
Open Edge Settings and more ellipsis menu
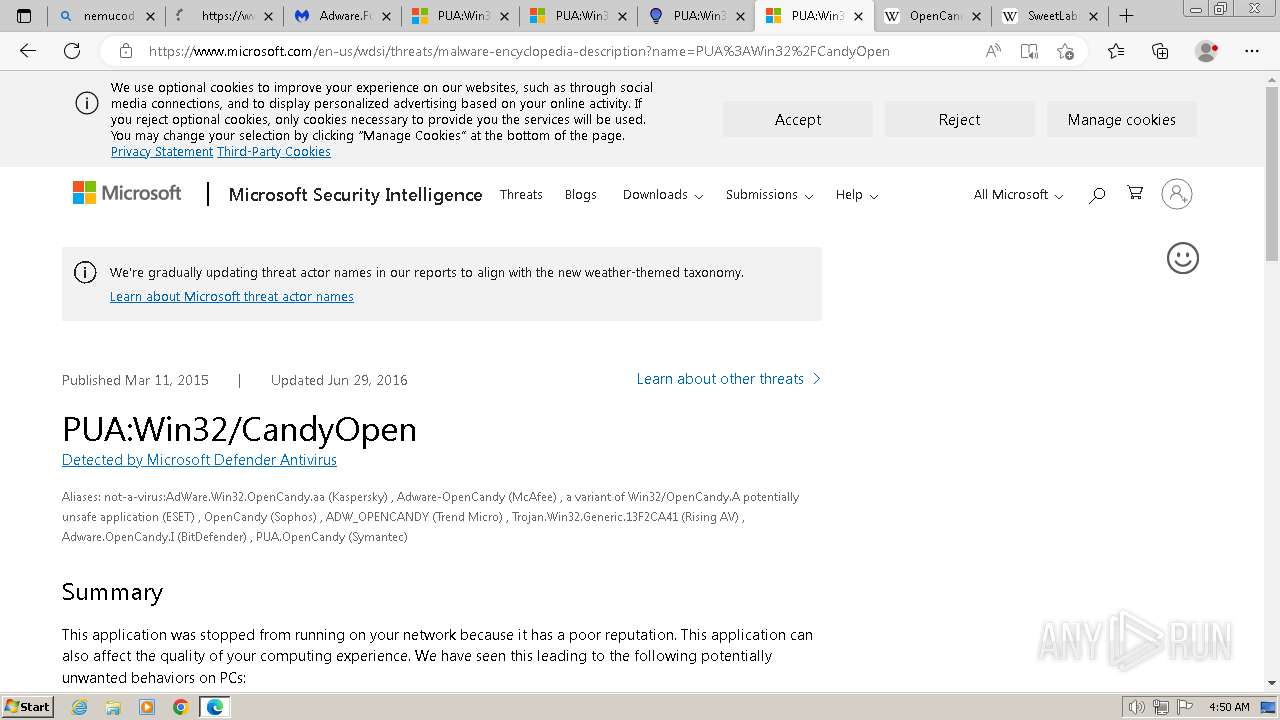coord(1252,51)
